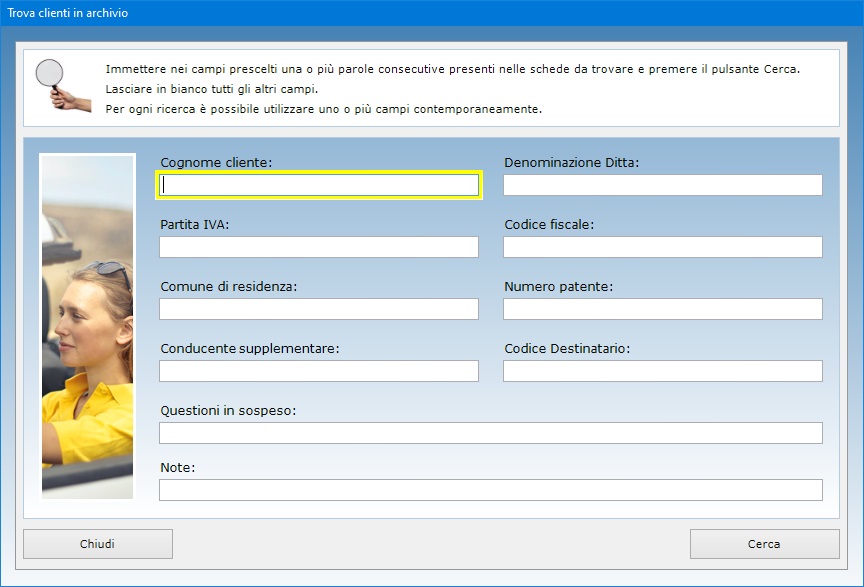Click the 'Note:' label text
The width and height of the screenshot is (864, 587).
pyautogui.click(x=178, y=467)
